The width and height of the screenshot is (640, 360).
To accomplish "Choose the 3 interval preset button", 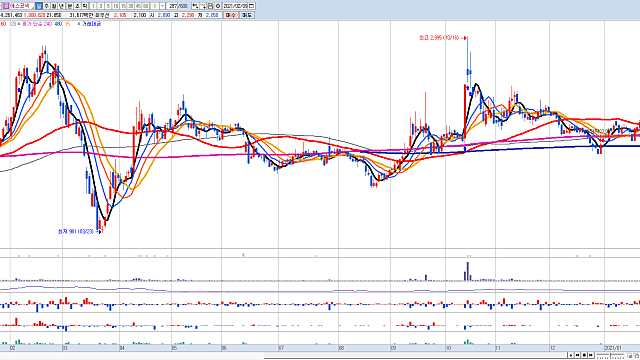I will 101,6.
